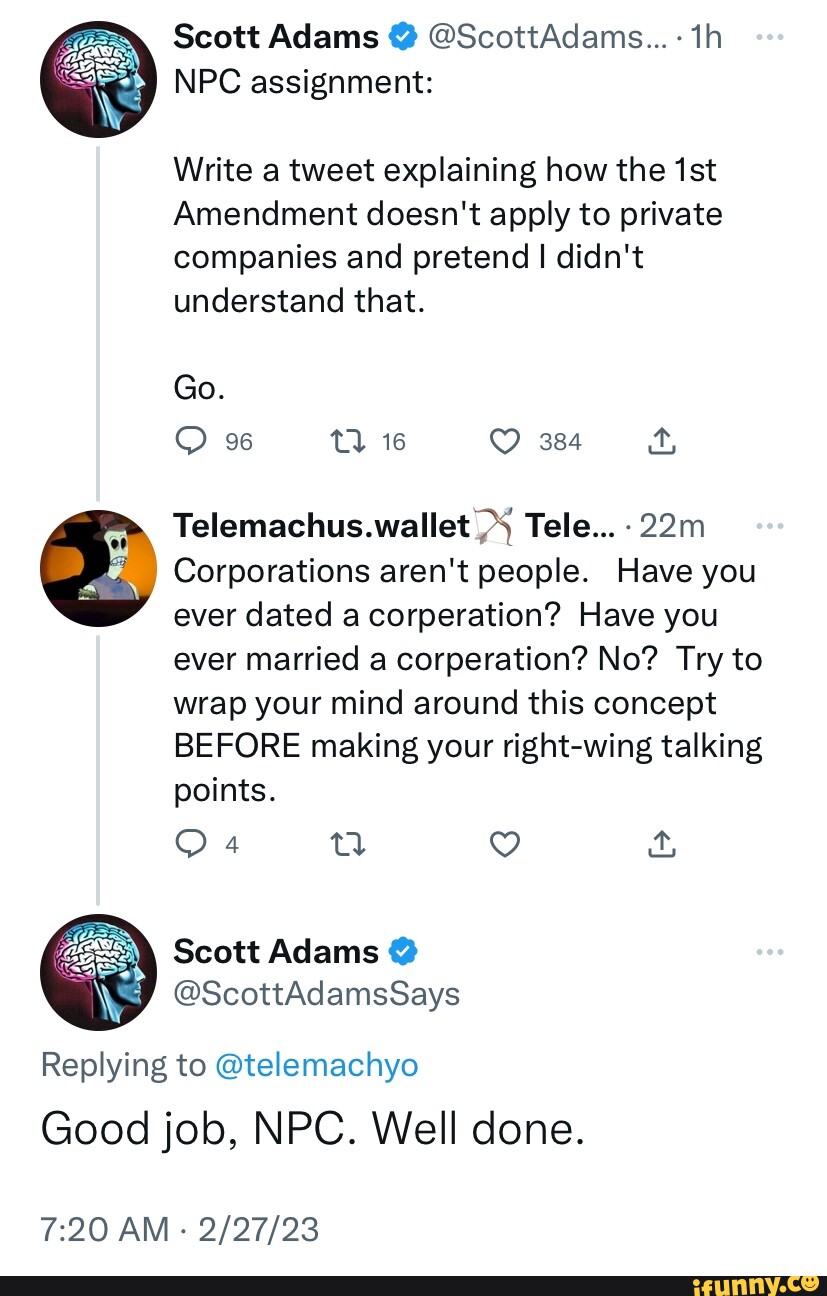Share the NPC assignment tweet
Screen dimensions: 827x1296
662,441
